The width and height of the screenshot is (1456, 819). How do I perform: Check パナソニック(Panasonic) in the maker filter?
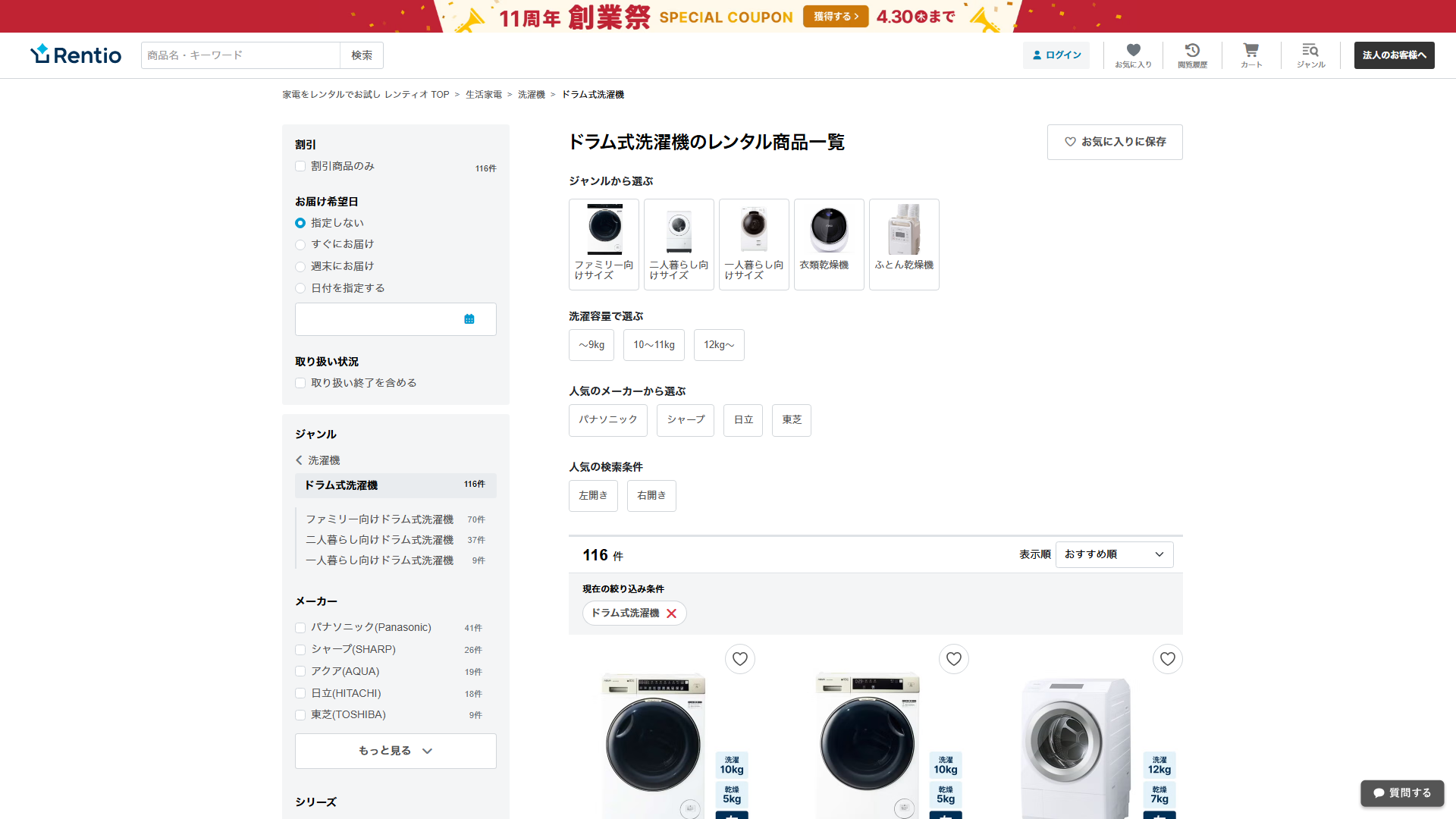(x=300, y=628)
